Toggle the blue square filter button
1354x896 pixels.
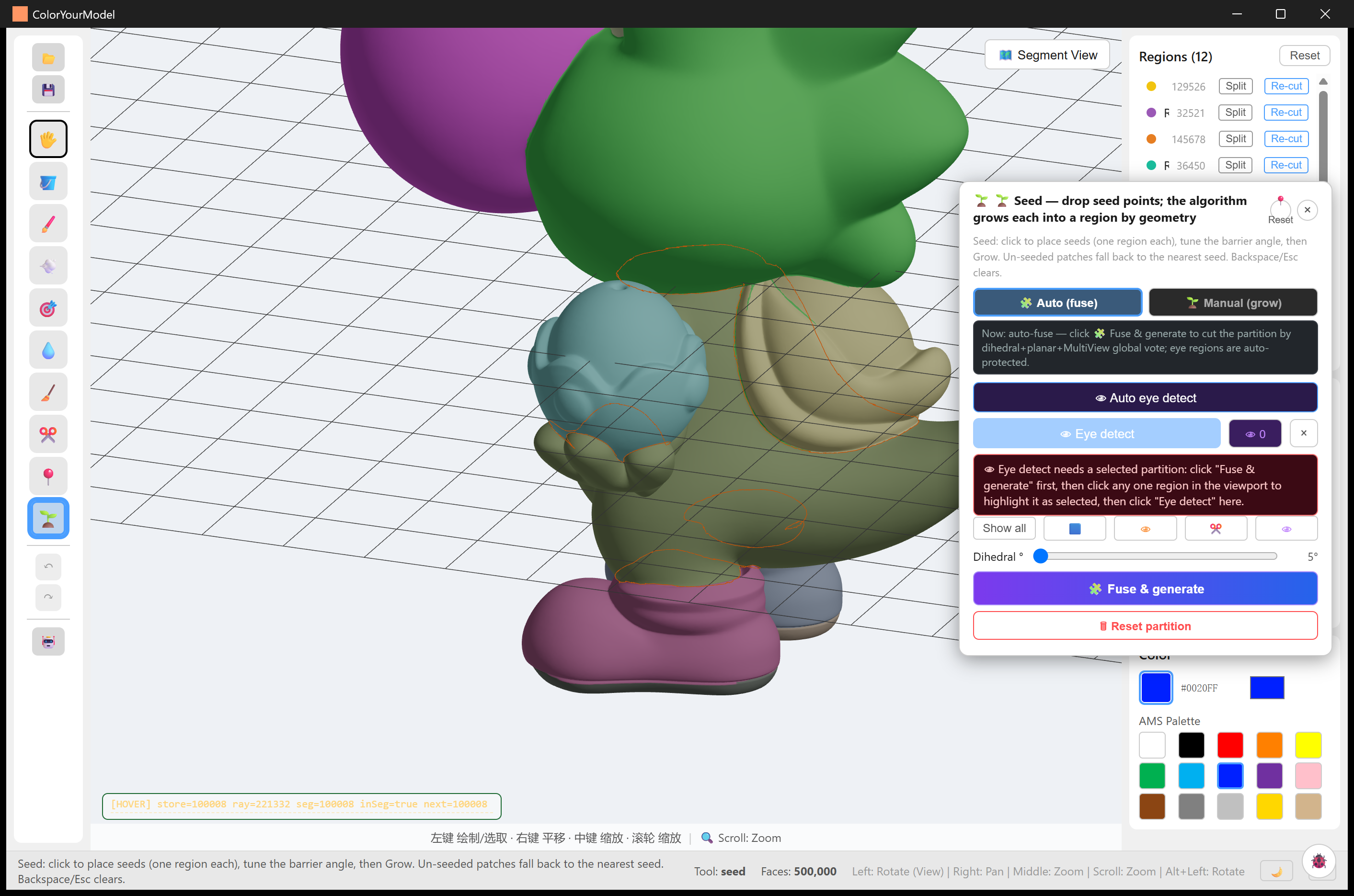(1074, 529)
